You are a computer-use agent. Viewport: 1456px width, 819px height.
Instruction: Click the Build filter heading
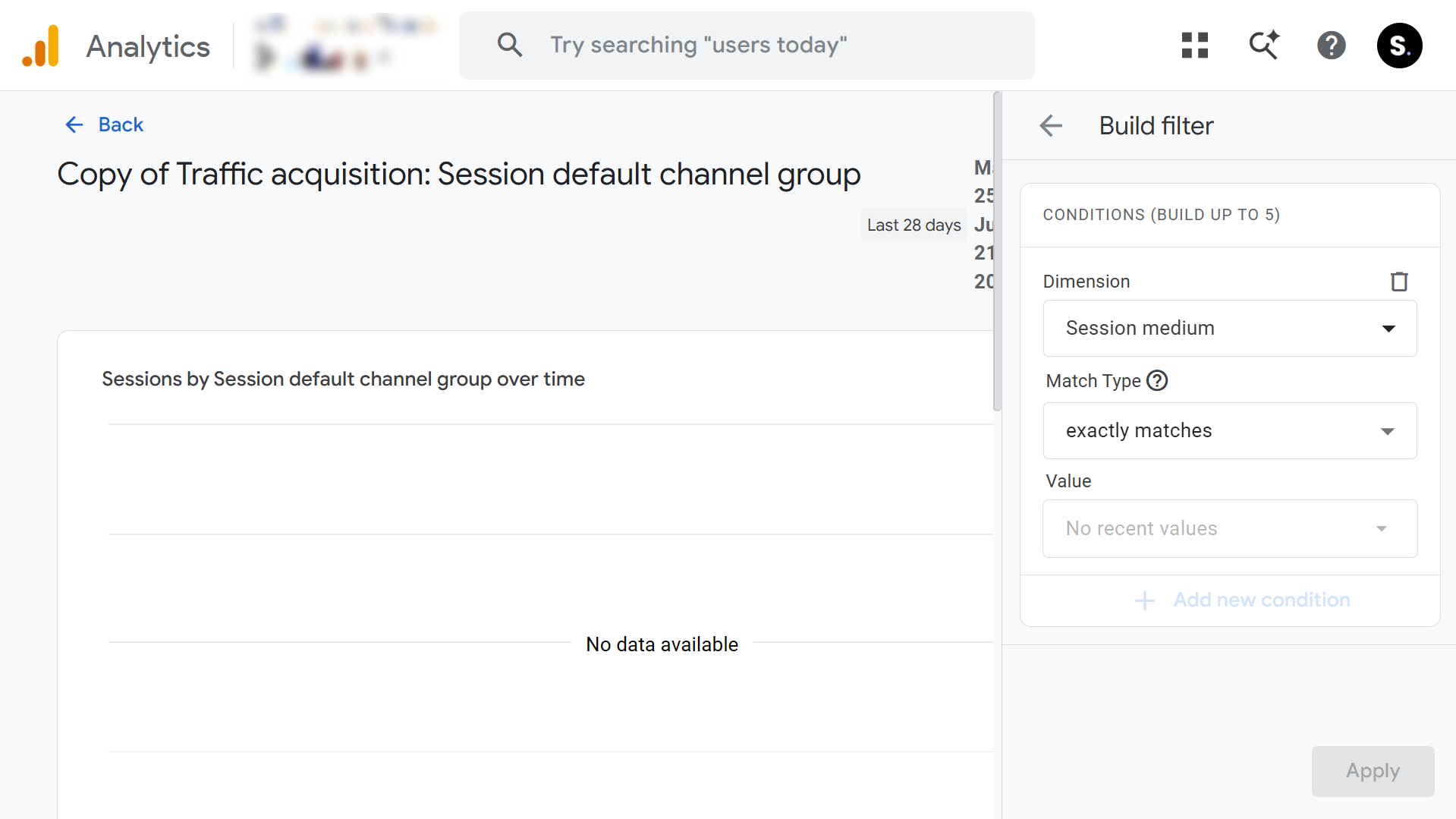click(x=1156, y=126)
